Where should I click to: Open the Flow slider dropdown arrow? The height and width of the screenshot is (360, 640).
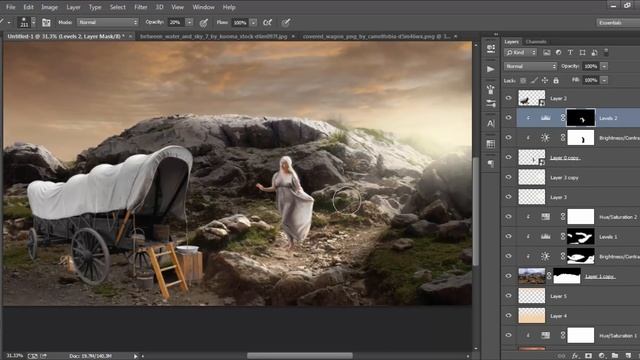coord(253,22)
